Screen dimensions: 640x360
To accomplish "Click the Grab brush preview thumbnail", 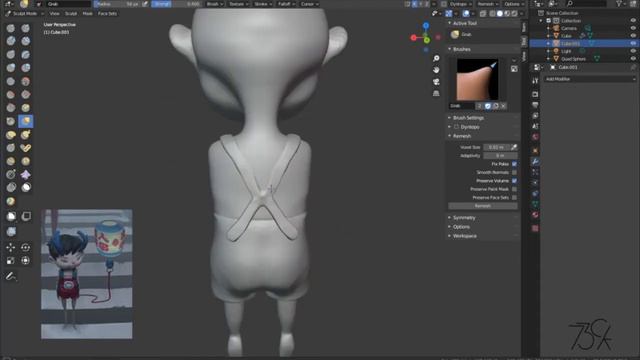I will coord(477,80).
